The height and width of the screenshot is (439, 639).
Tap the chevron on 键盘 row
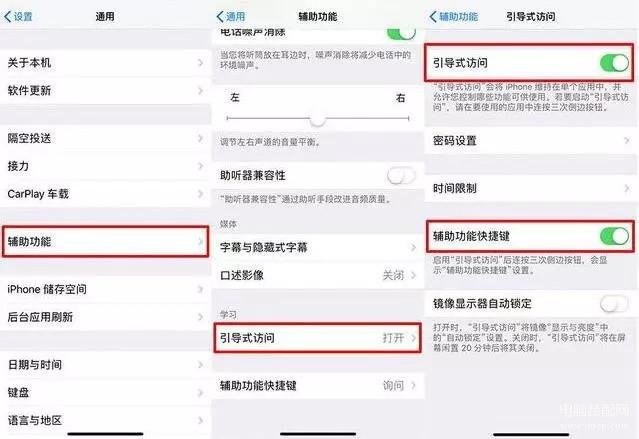[201, 393]
